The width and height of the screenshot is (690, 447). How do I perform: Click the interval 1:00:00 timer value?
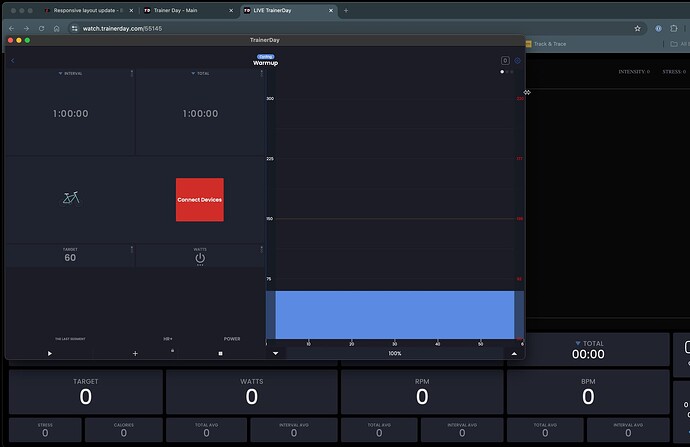(70, 114)
